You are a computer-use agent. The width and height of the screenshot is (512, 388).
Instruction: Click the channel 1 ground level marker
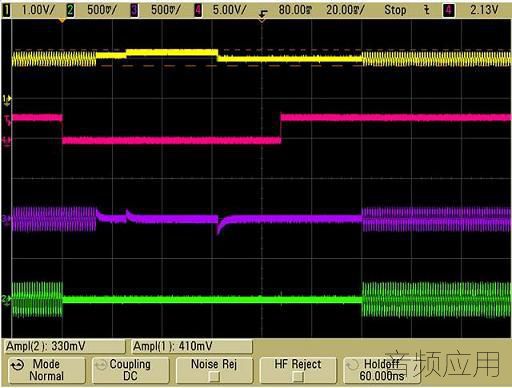pyautogui.click(x=7, y=99)
